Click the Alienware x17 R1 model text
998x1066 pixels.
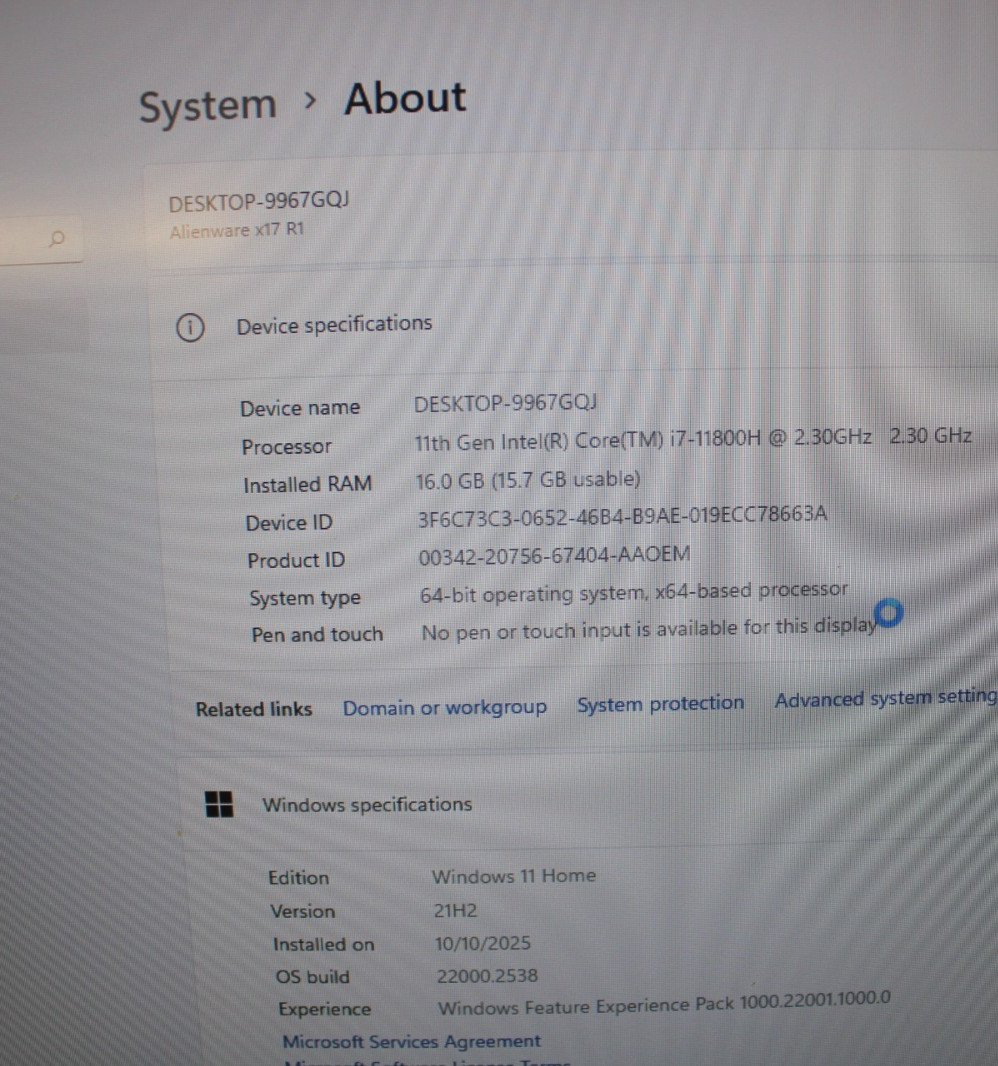(237, 230)
